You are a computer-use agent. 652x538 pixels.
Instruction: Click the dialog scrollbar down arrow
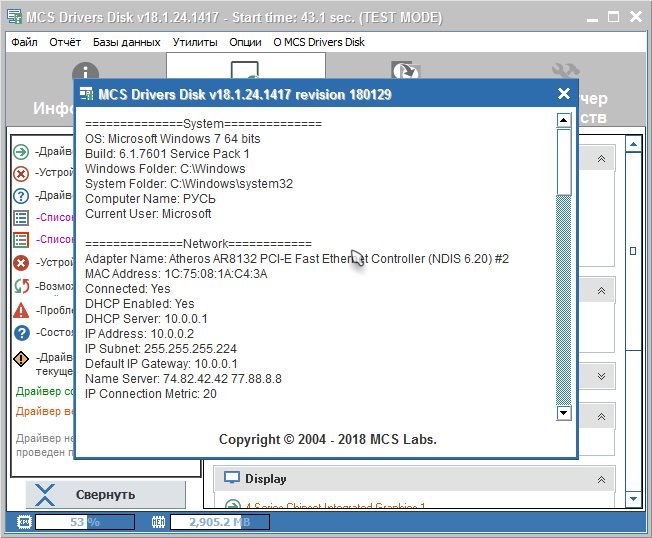click(563, 413)
